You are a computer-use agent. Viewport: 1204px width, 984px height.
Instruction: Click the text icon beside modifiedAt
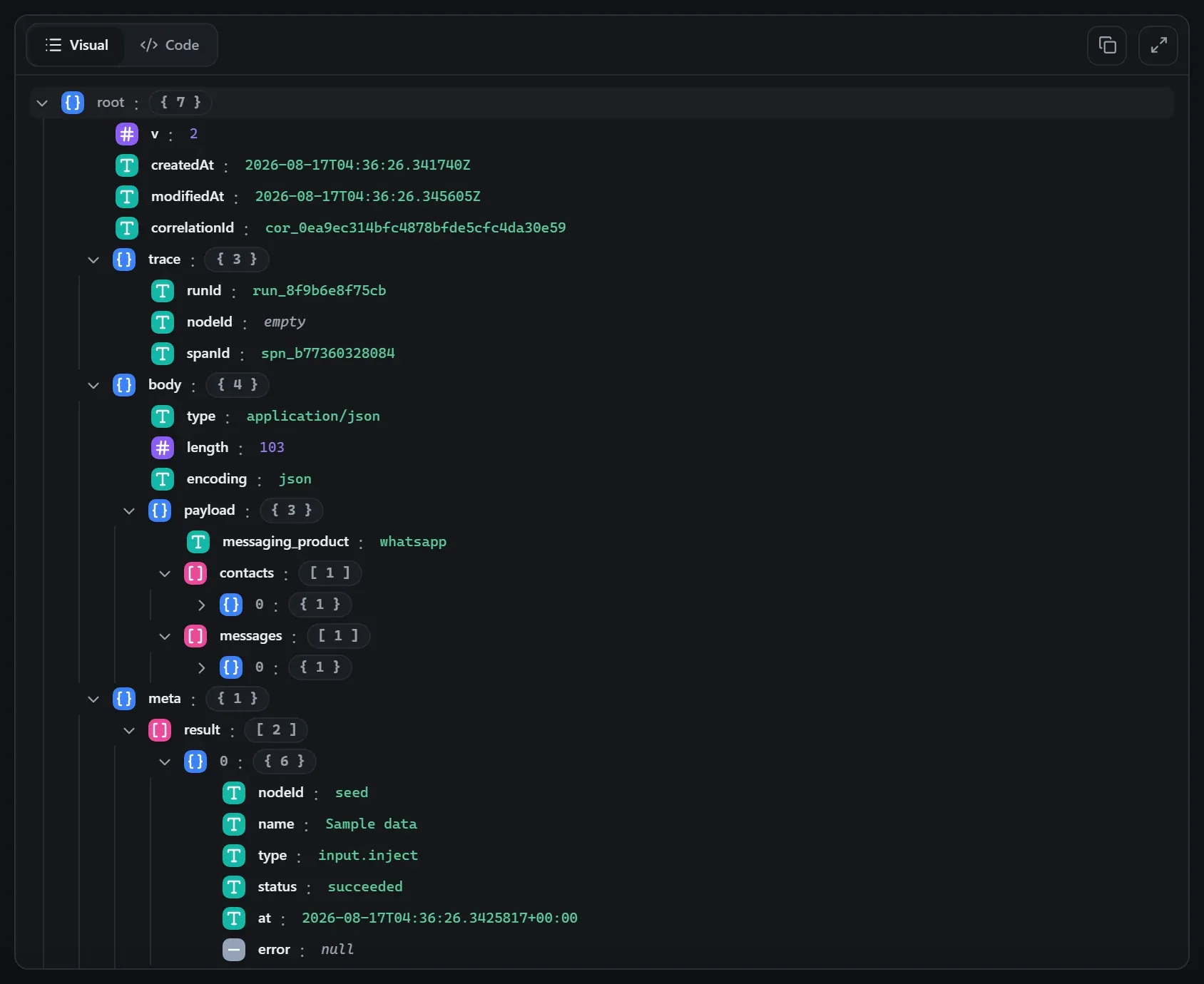coord(127,197)
